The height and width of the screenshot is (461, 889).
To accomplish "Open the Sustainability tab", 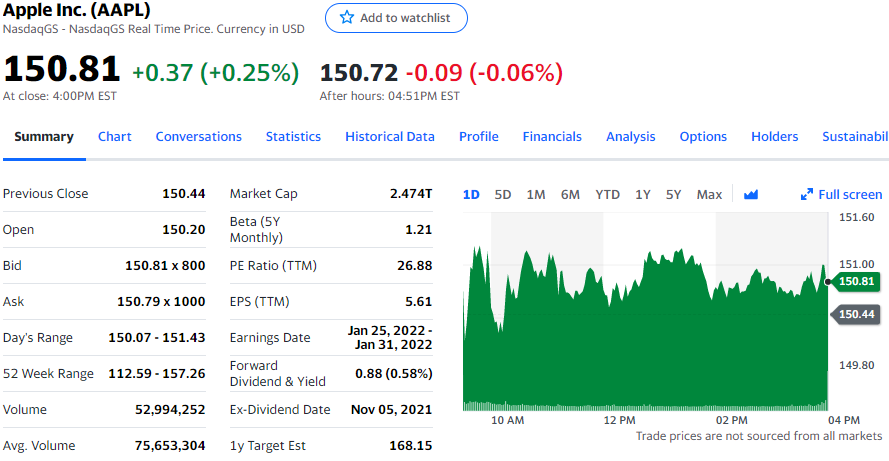I will pyautogui.click(x=855, y=137).
